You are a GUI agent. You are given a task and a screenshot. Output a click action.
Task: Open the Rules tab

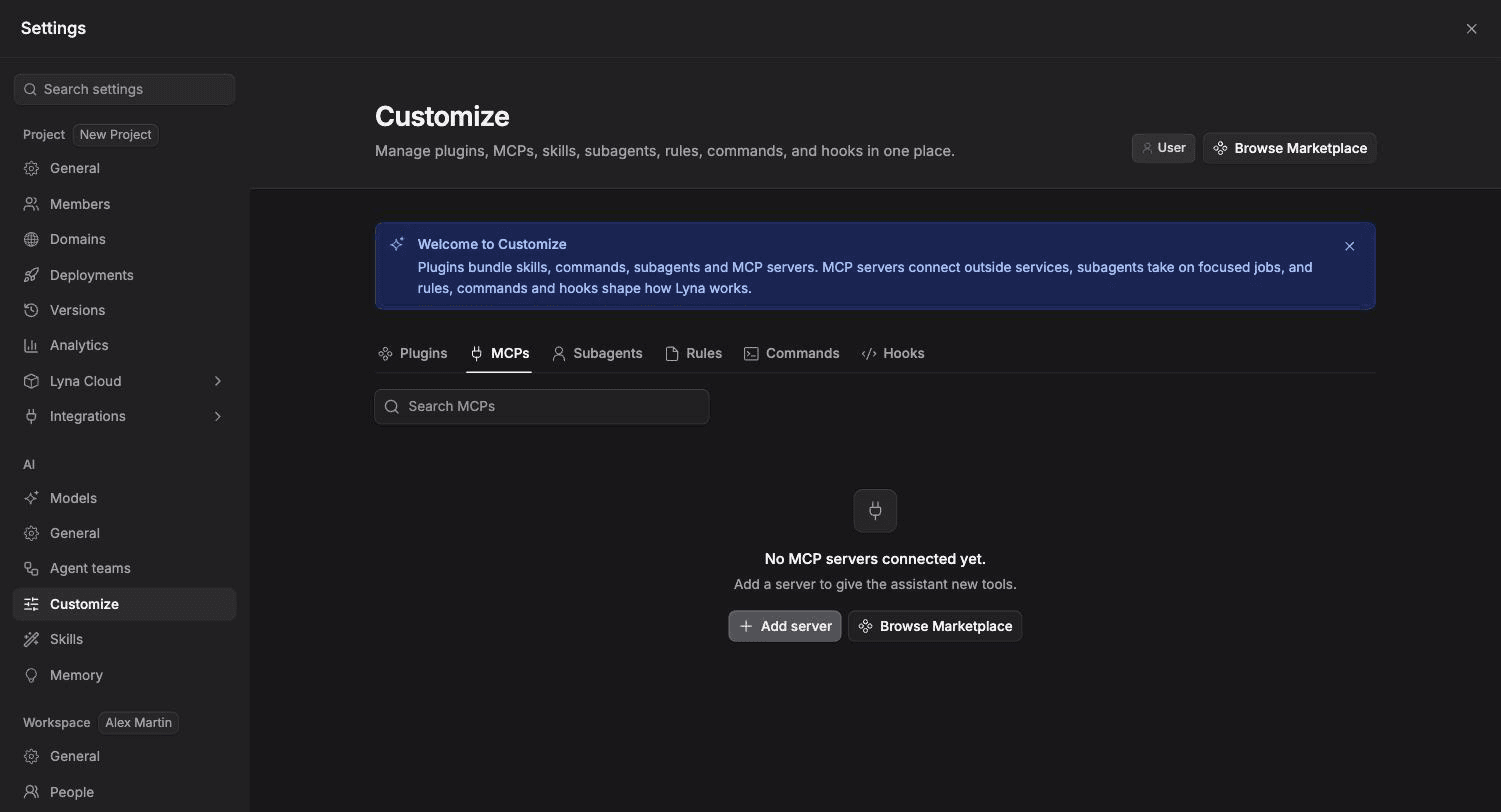pos(693,353)
